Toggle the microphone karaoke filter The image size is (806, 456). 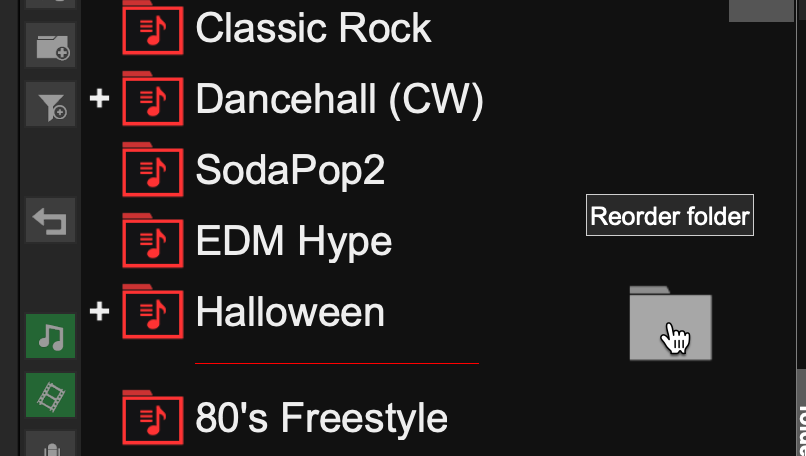50,444
